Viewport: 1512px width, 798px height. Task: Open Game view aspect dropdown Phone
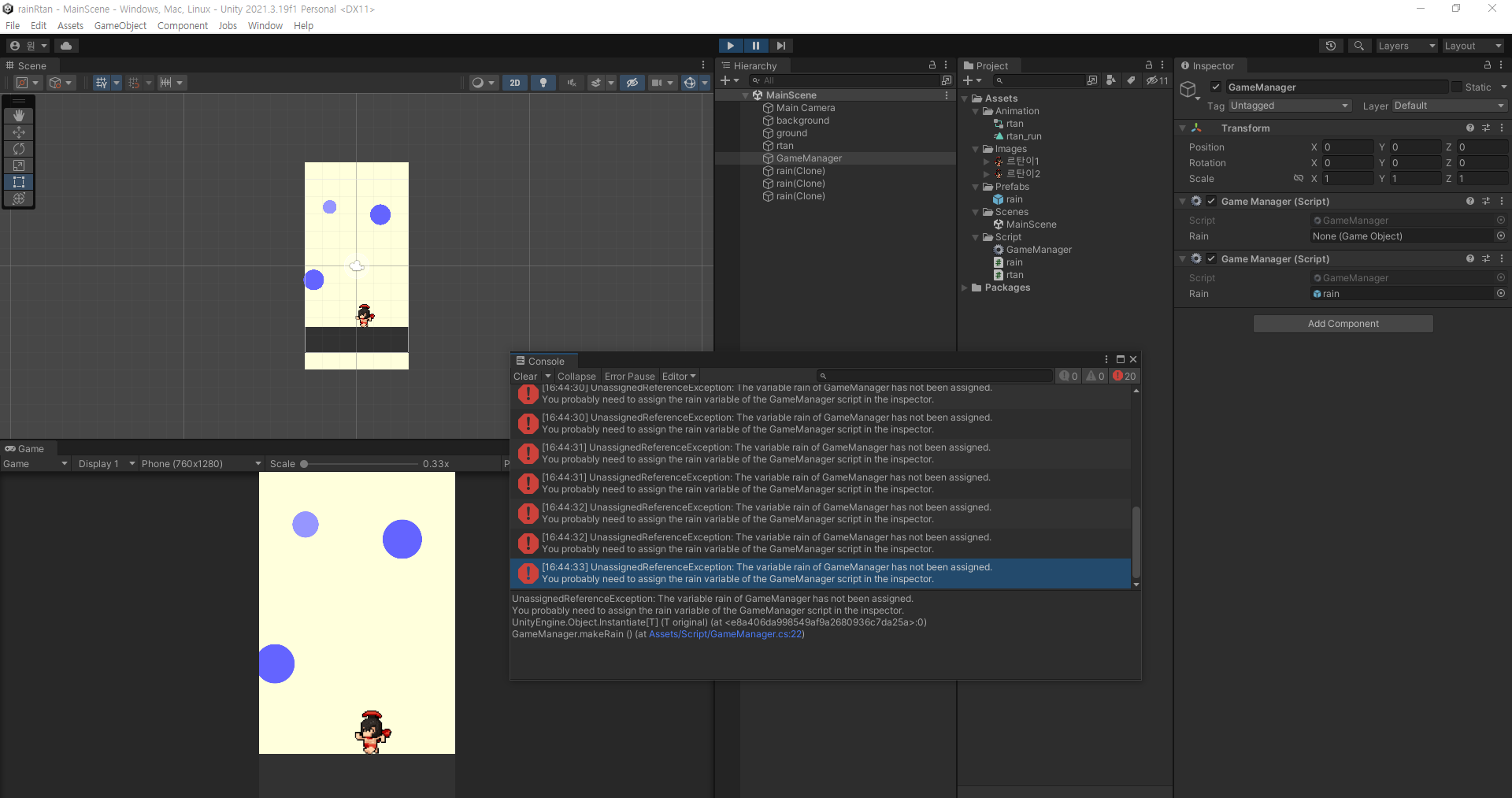[201, 463]
